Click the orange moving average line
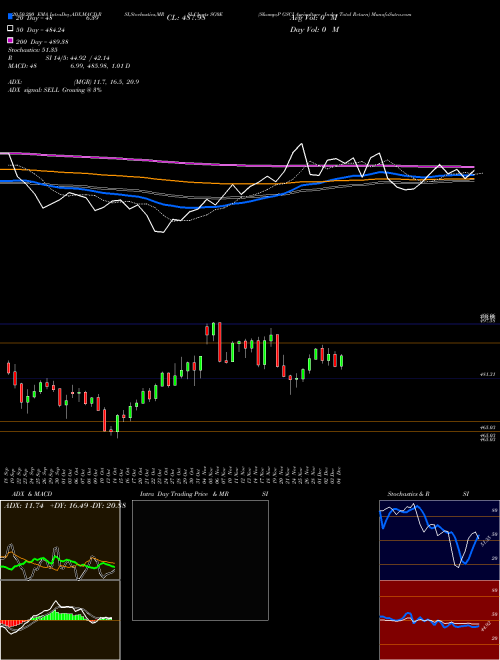 (x=236, y=182)
